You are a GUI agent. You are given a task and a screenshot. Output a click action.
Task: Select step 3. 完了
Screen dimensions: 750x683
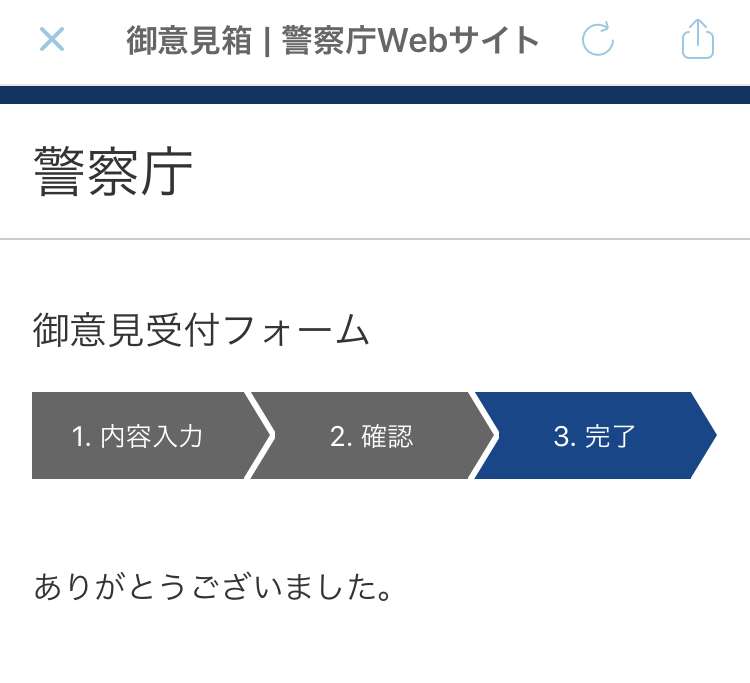[594, 436]
